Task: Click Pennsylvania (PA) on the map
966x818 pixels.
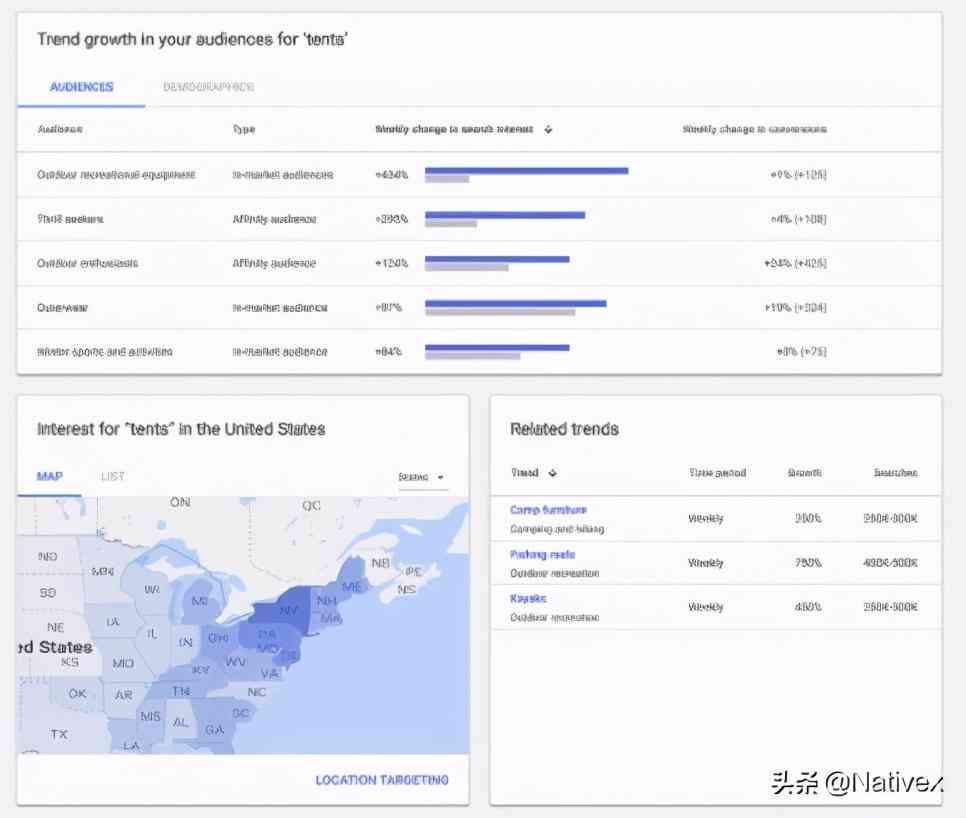Action: click(x=267, y=634)
